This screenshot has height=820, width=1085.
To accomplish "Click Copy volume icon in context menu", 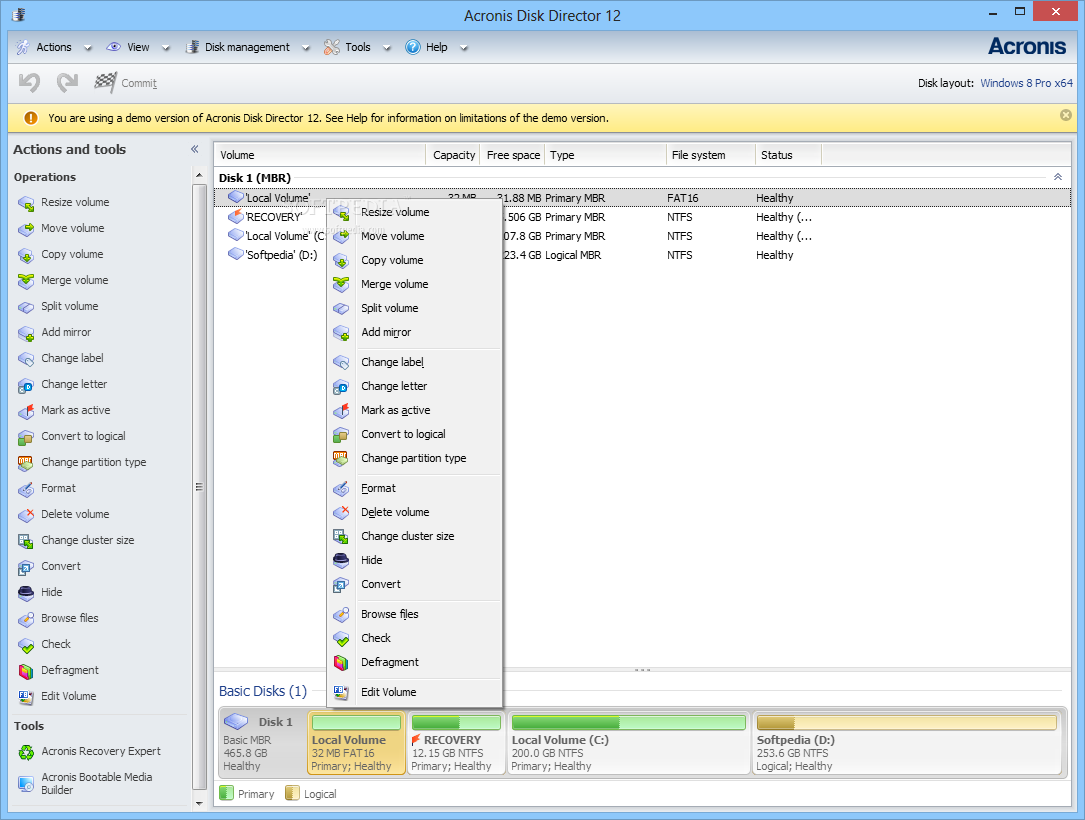I will tap(341, 260).
